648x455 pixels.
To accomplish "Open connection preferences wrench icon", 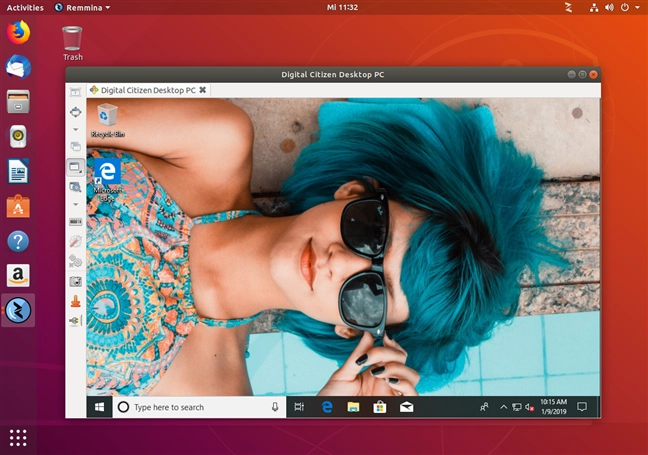I will click(75, 241).
